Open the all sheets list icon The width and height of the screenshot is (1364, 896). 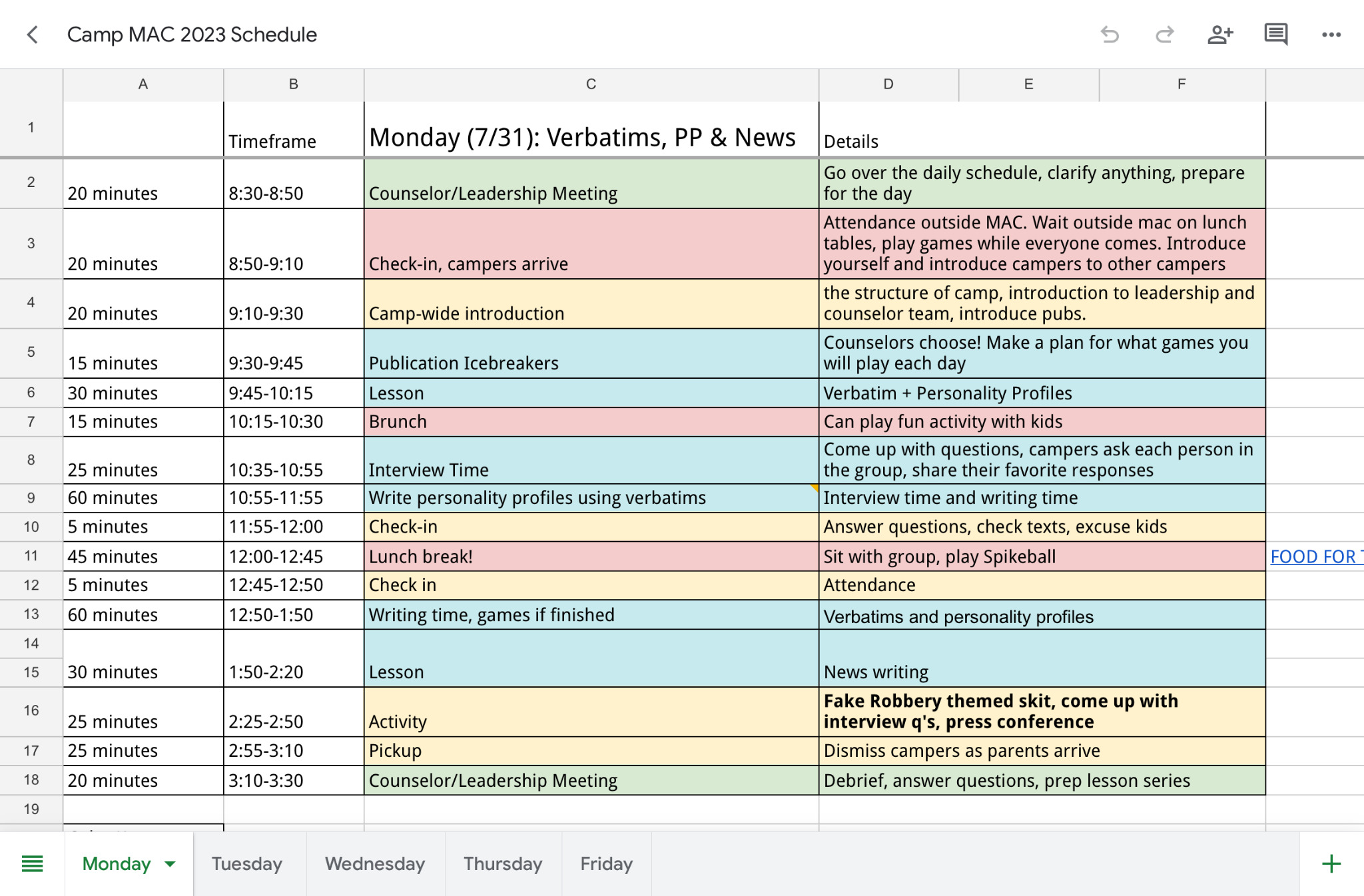[x=32, y=864]
